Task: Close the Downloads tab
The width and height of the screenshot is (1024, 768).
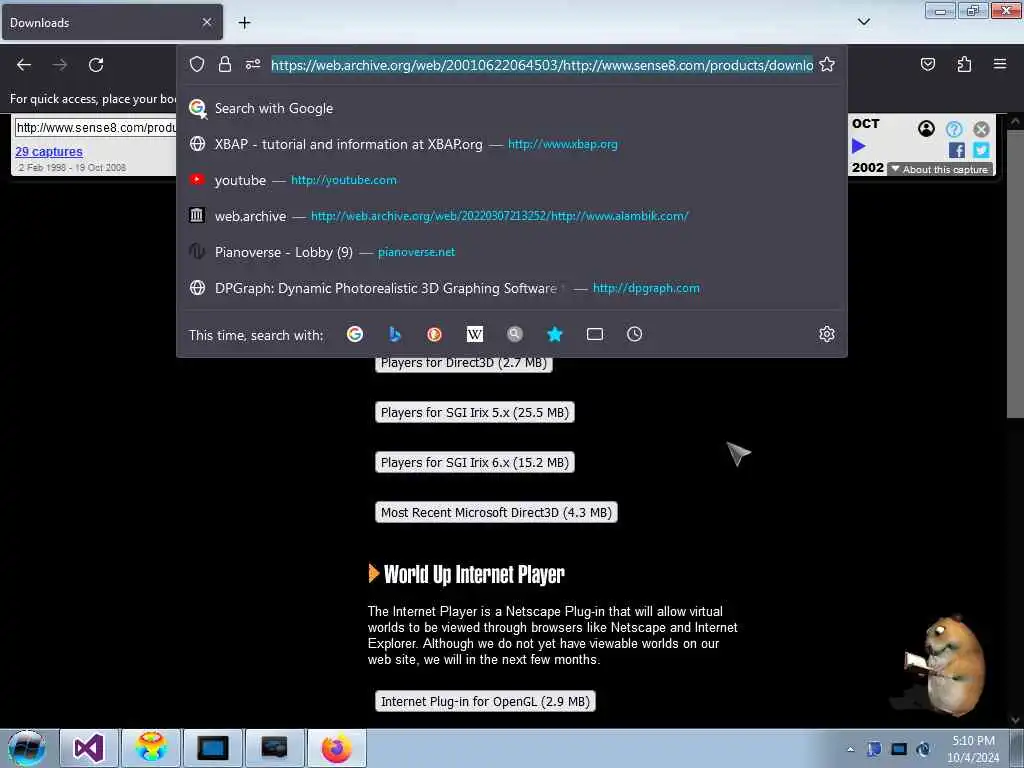Action: [x=206, y=22]
